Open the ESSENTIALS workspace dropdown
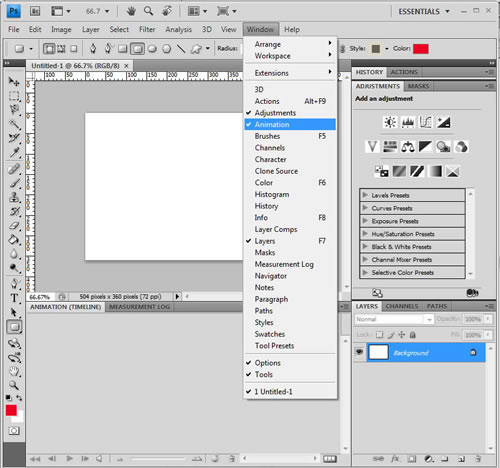Image resolution: width=500 pixels, height=468 pixels. 424,11
